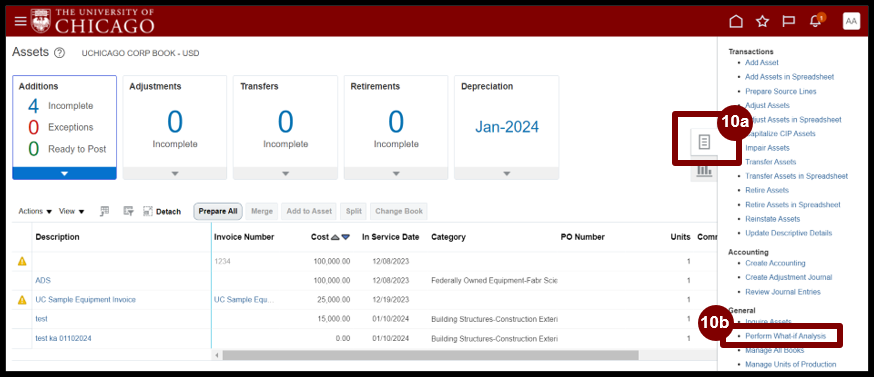874x377 pixels.
Task: Select the Adjustments infotile
Action: (175, 128)
